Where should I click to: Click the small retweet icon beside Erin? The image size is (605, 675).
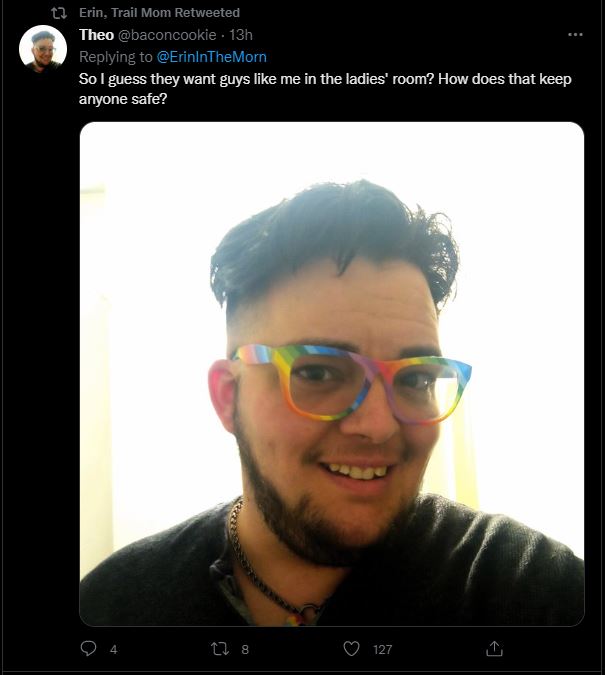59,13
